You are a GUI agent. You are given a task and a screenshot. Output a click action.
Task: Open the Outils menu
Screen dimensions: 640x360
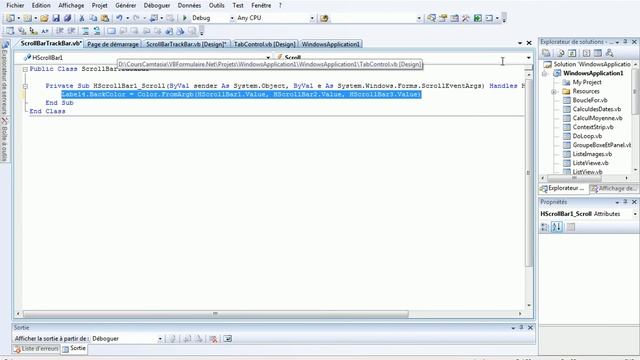(216, 5)
